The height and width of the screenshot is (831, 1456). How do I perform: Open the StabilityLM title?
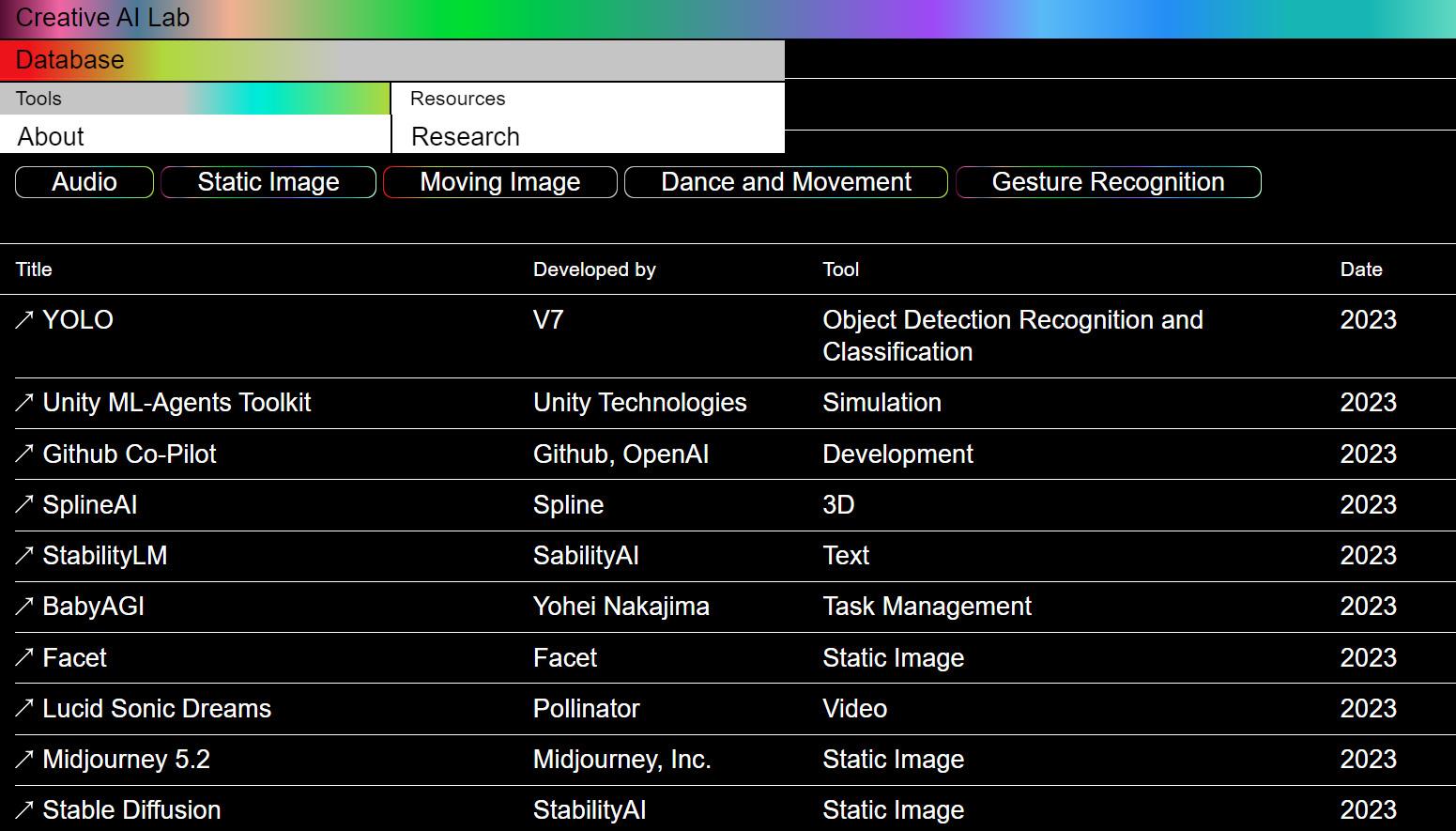[105, 556]
